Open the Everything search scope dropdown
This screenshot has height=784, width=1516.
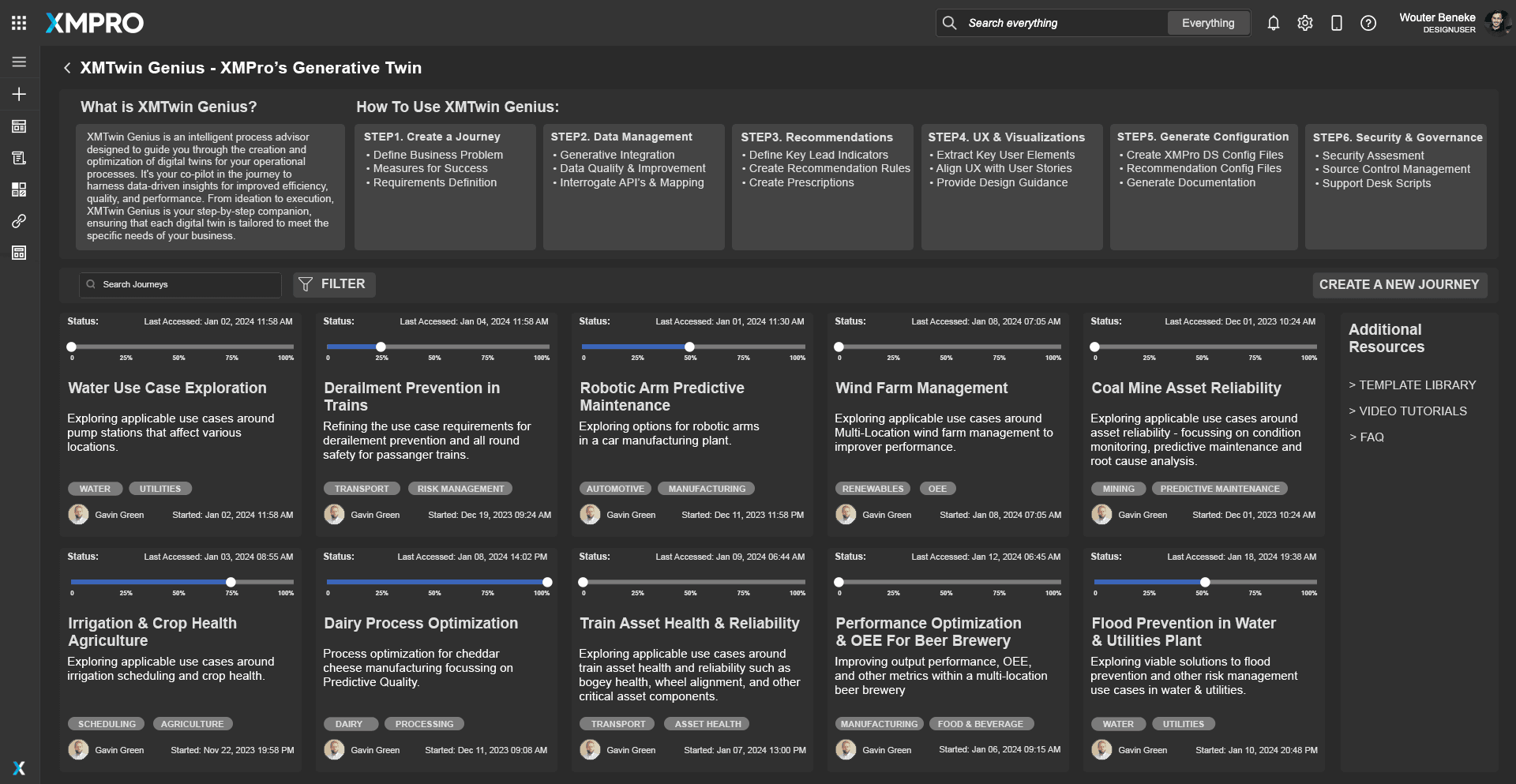click(1207, 23)
